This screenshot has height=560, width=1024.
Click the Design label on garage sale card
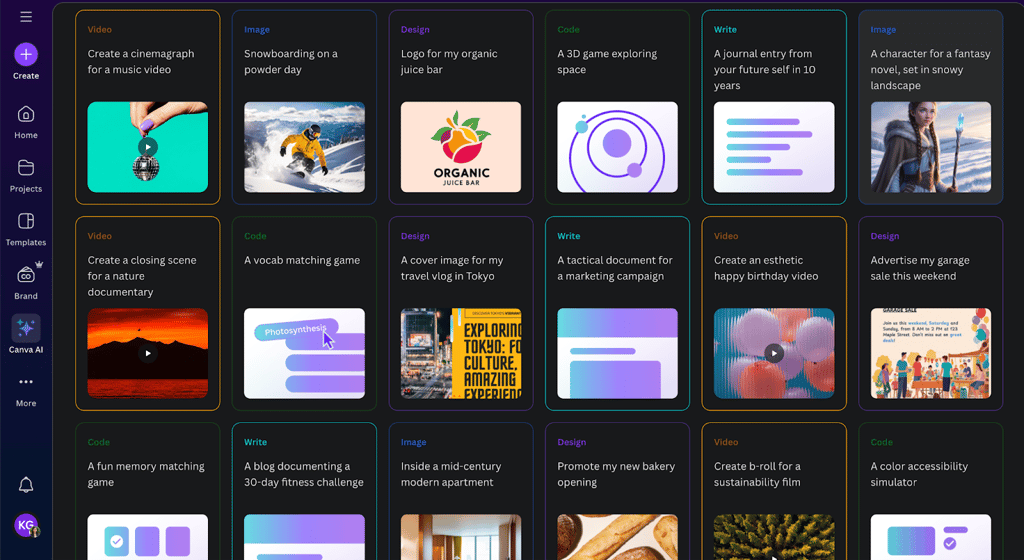pyautogui.click(x=885, y=236)
